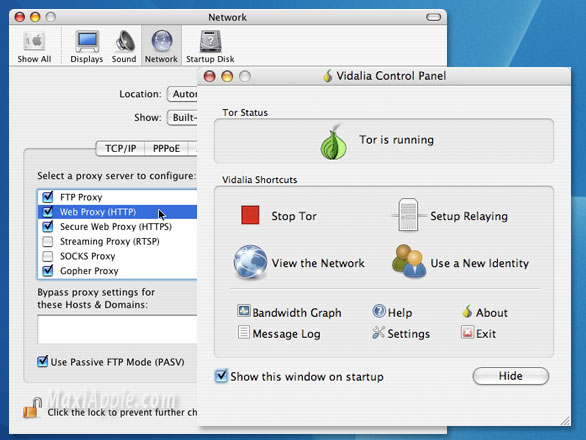Select the Gopher Proxy list row
The height and width of the screenshot is (440, 586).
pos(117,271)
